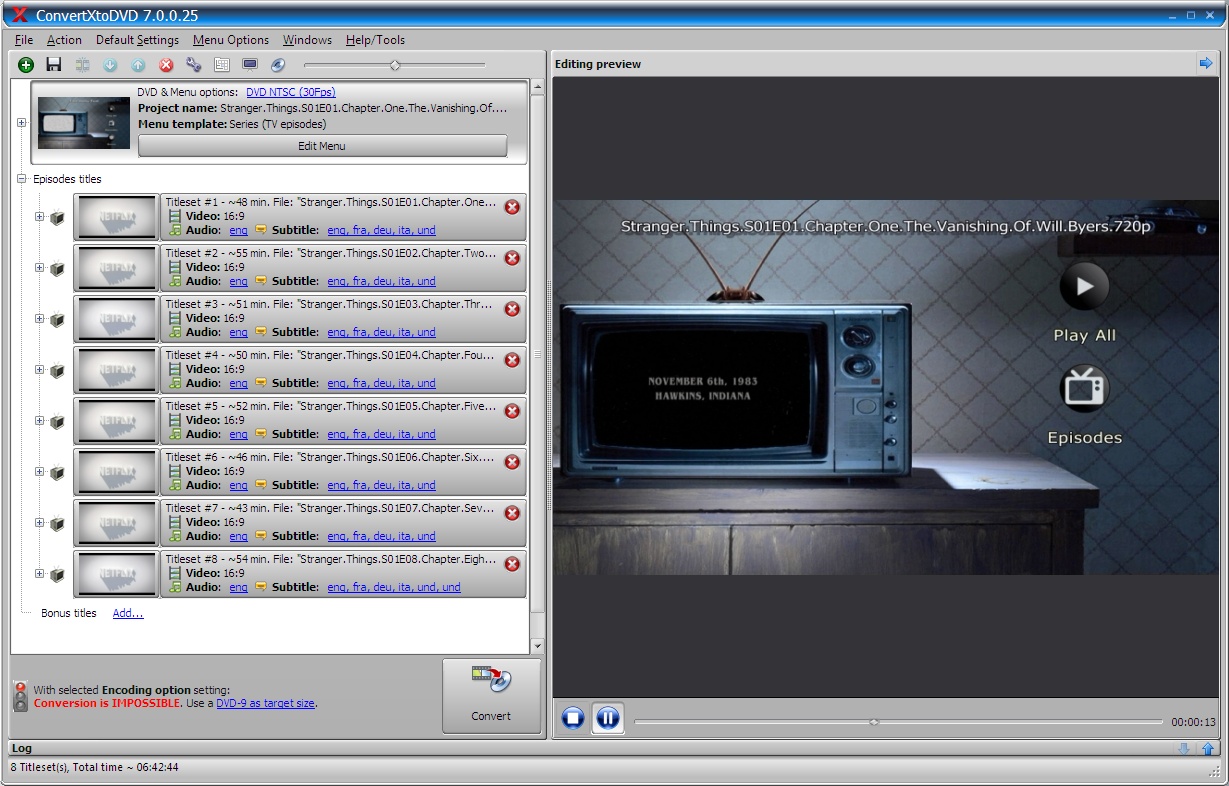The width and height of the screenshot is (1229, 786).
Task: Click the film strip Video icon of Titleset #2
Action: pyautogui.click(x=175, y=267)
